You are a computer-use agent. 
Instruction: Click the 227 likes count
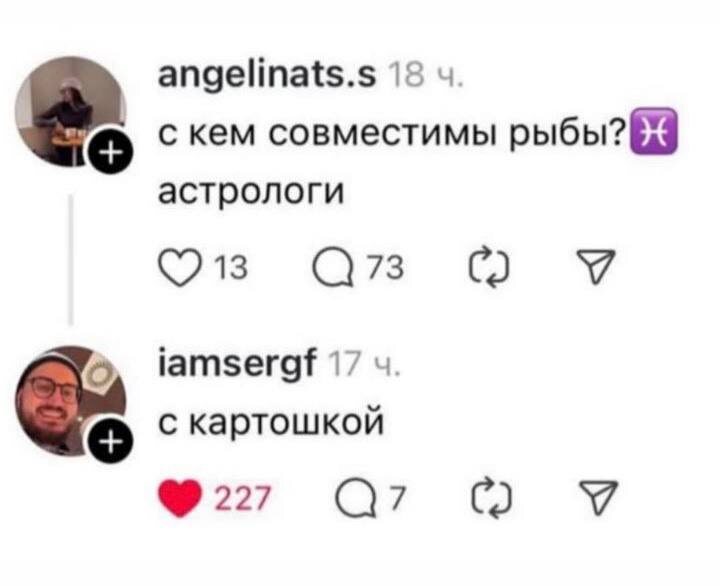pos(242,499)
